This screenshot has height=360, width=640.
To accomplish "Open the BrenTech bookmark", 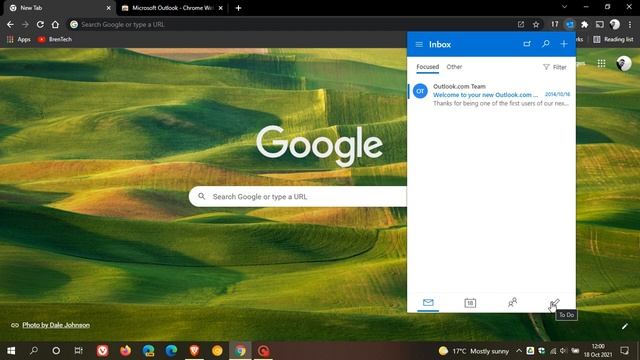I will click(55, 39).
